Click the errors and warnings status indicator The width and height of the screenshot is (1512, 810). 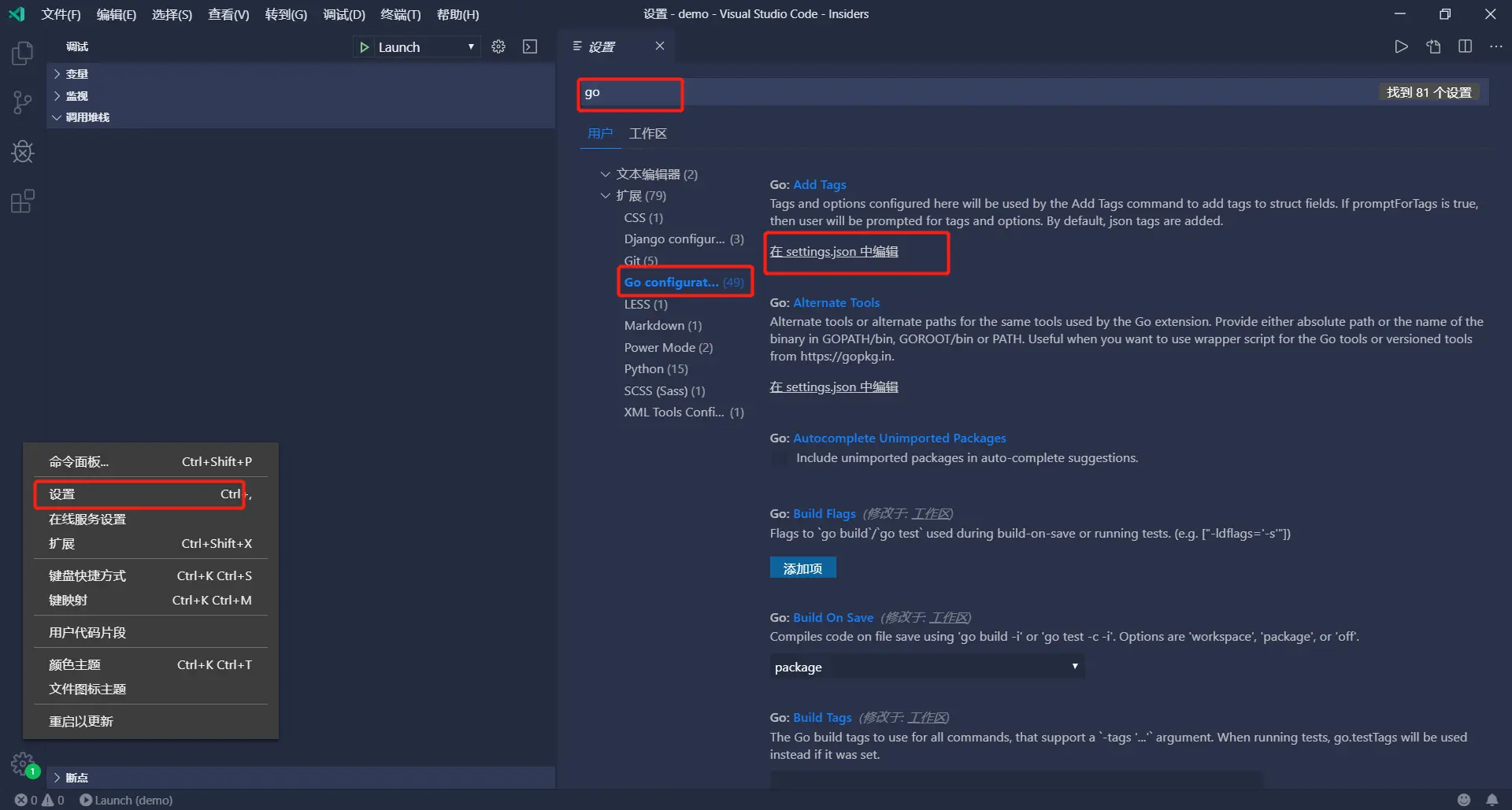[x=40, y=800]
